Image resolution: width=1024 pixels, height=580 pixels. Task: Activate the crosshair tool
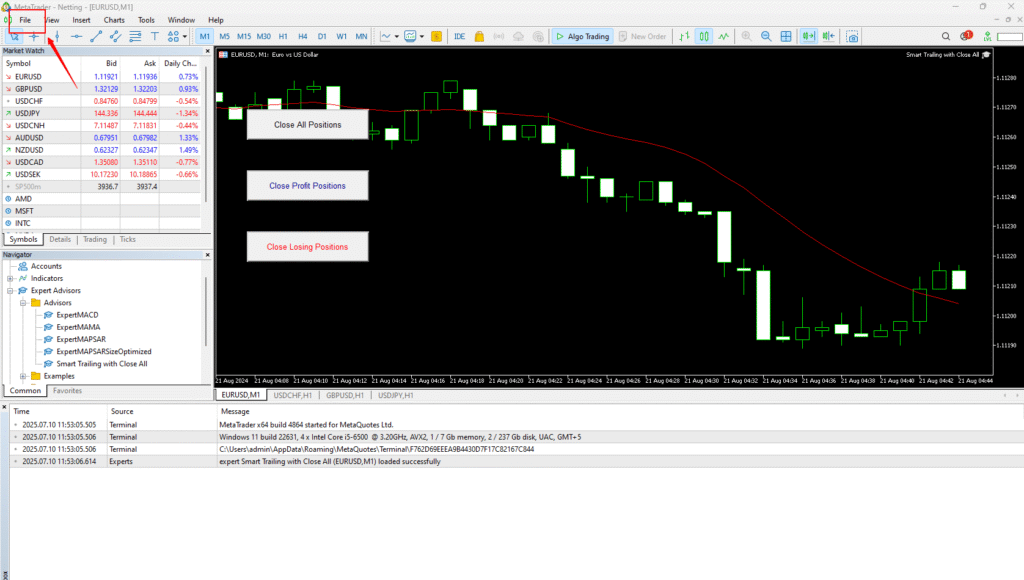pyautogui.click(x=34, y=37)
